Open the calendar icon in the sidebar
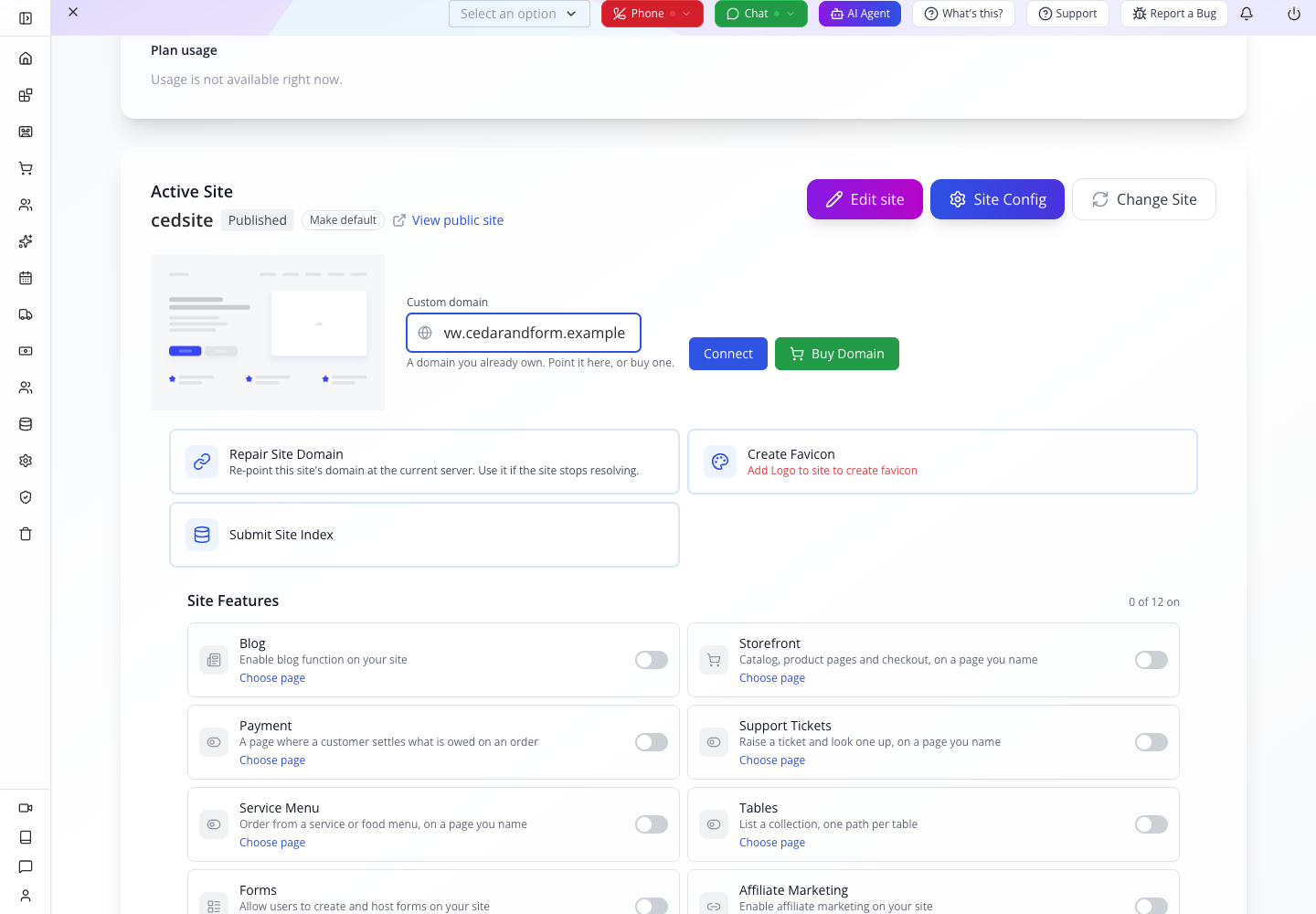Image resolution: width=1316 pixels, height=914 pixels. pyautogui.click(x=26, y=278)
